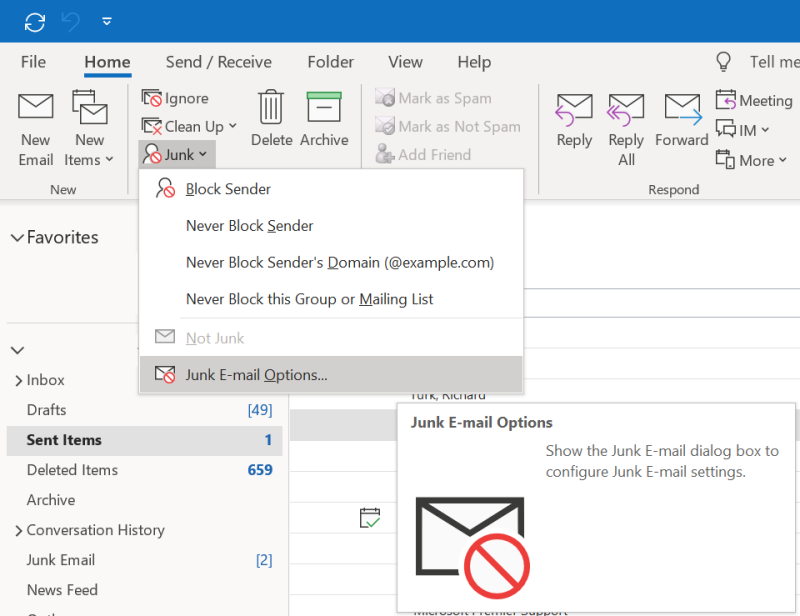The image size is (800, 616).
Task: Click the Favorites heading label
Action: (63, 237)
